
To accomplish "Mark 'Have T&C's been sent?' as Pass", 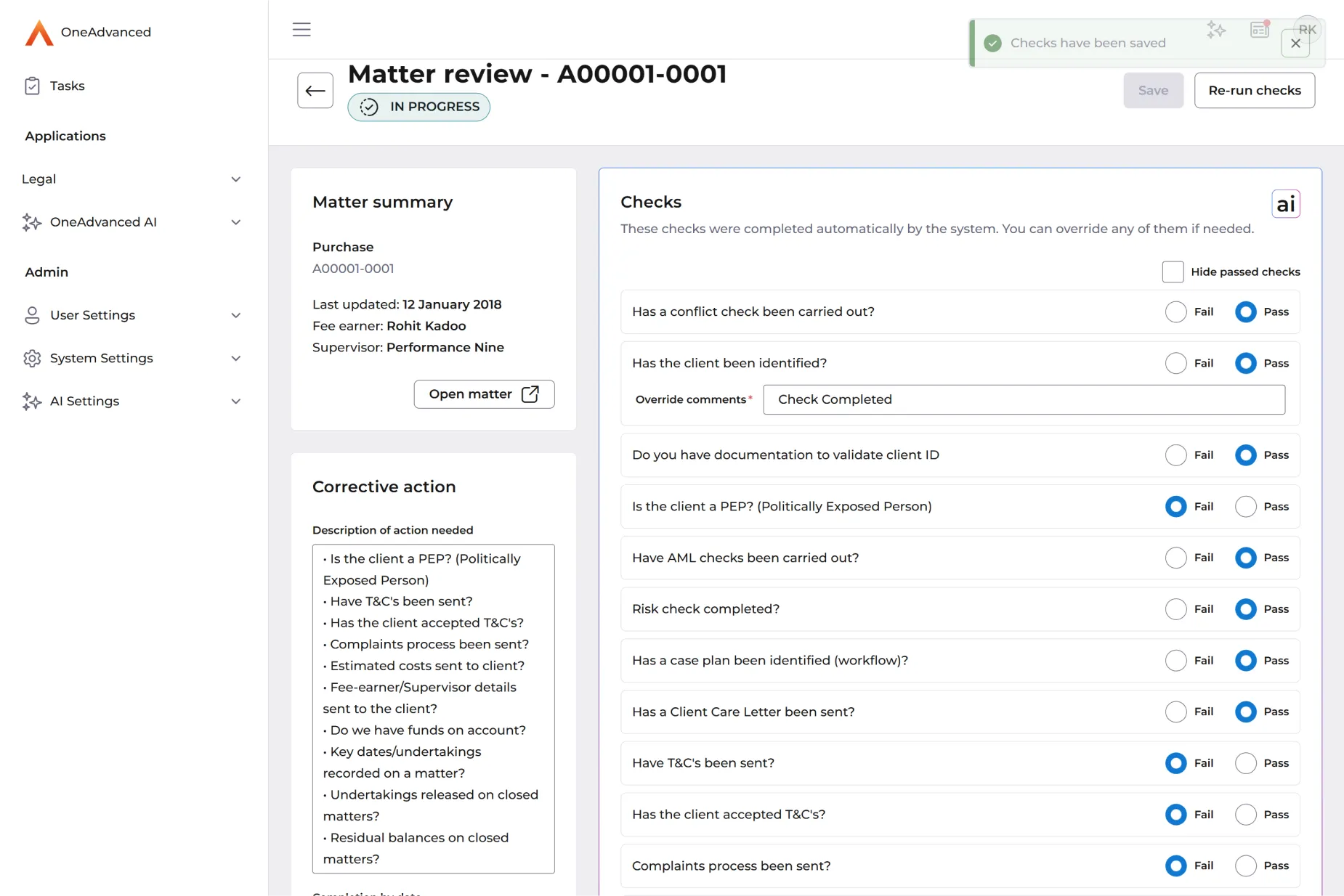I will coord(1245,763).
